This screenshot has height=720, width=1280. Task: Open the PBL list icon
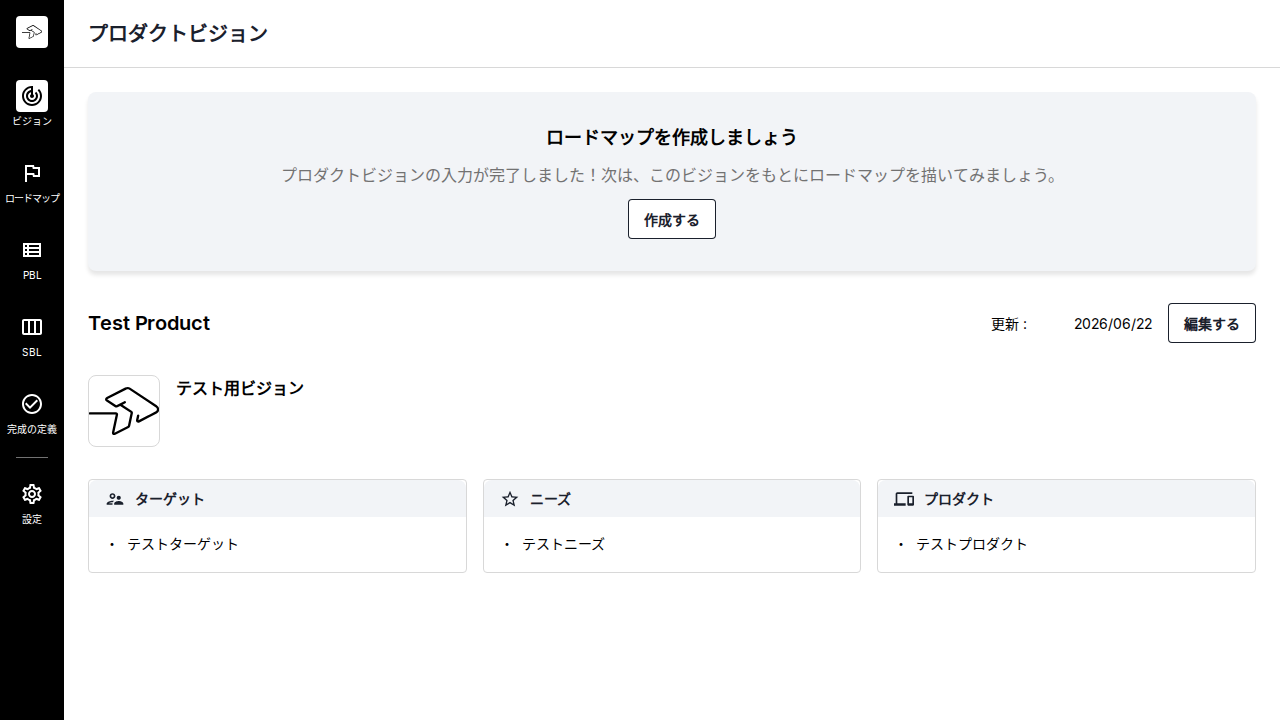(32, 250)
